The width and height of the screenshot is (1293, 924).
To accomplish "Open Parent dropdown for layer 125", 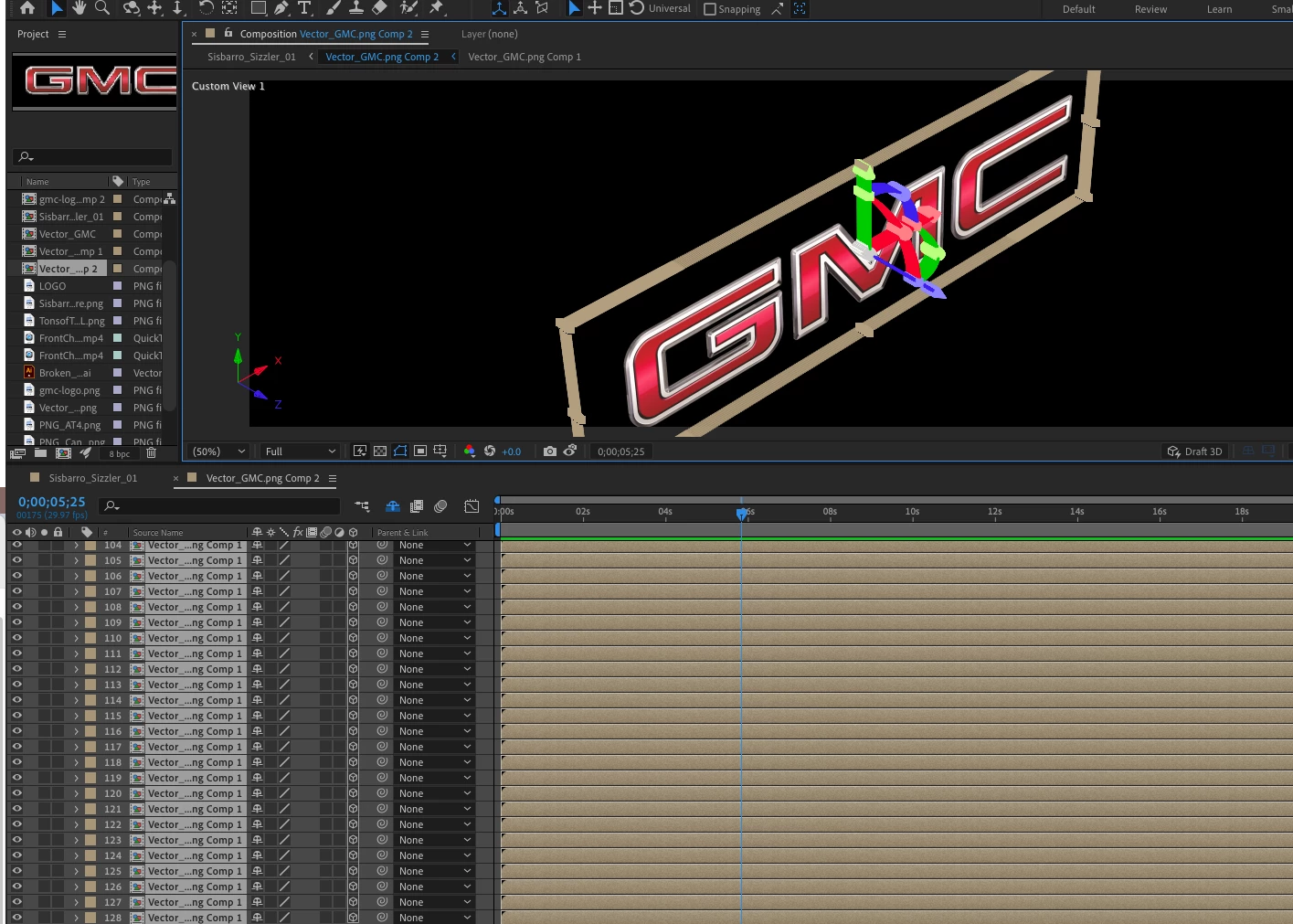I will click(434, 871).
